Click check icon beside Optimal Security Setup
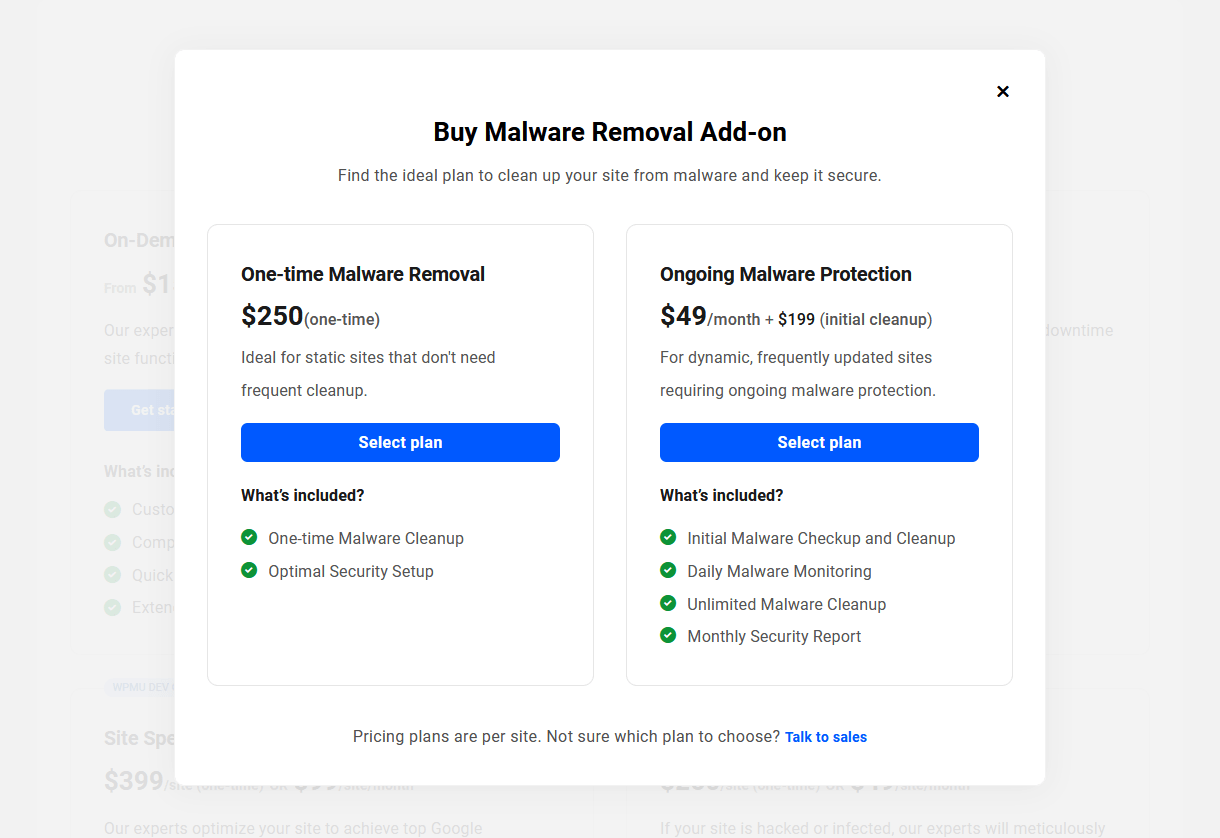This screenshot has width=1220, height=838. click(x=249, y=570)
